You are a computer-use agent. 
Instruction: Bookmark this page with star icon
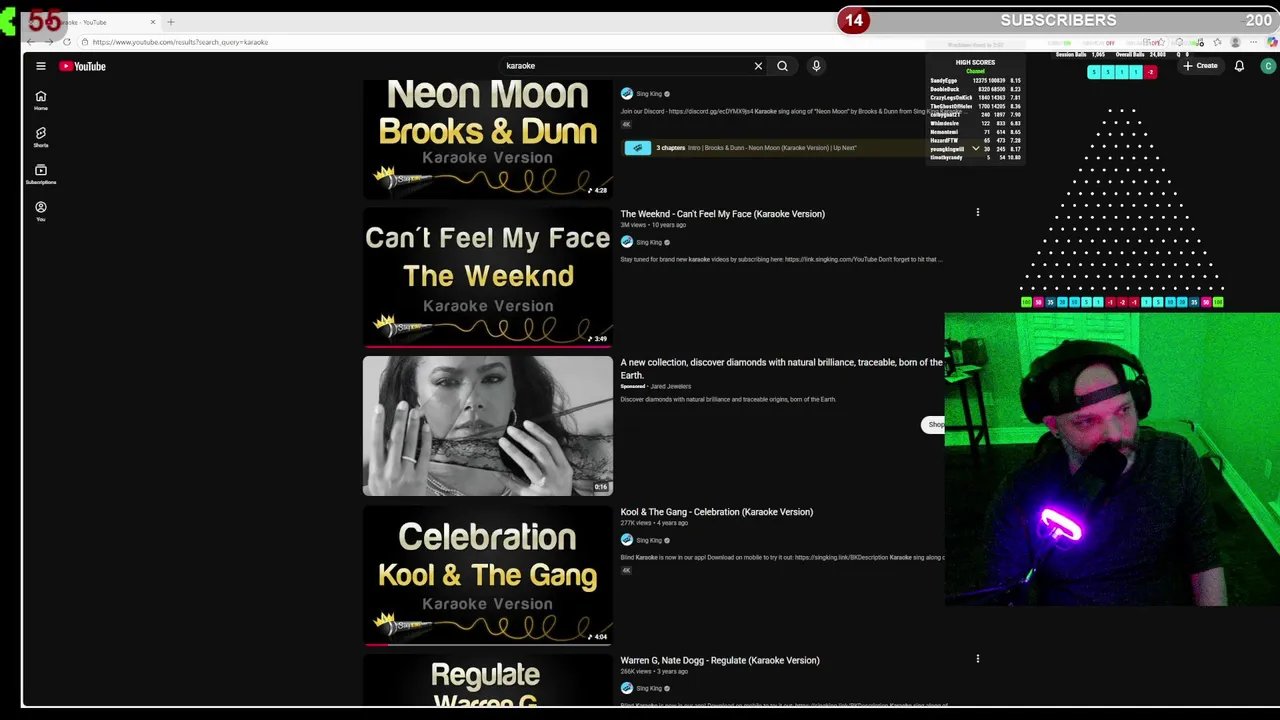click(x=1160, y=42)
